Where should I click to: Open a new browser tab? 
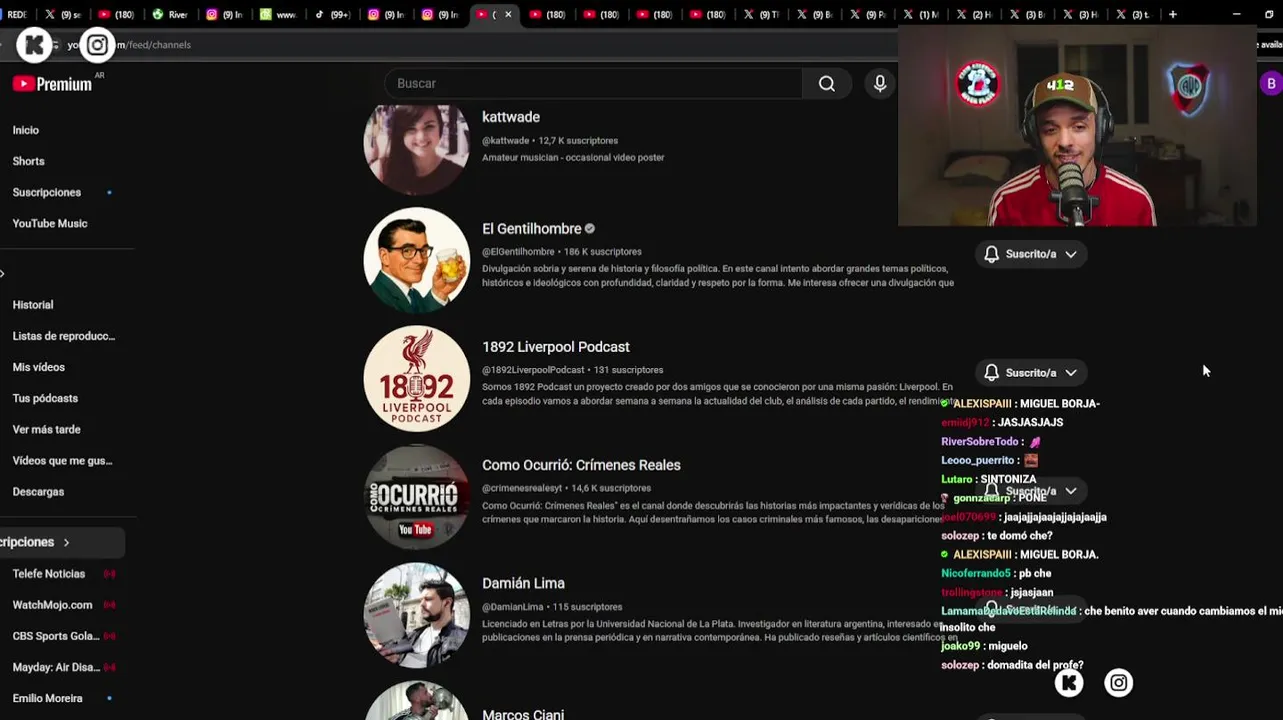[1173, 14]
